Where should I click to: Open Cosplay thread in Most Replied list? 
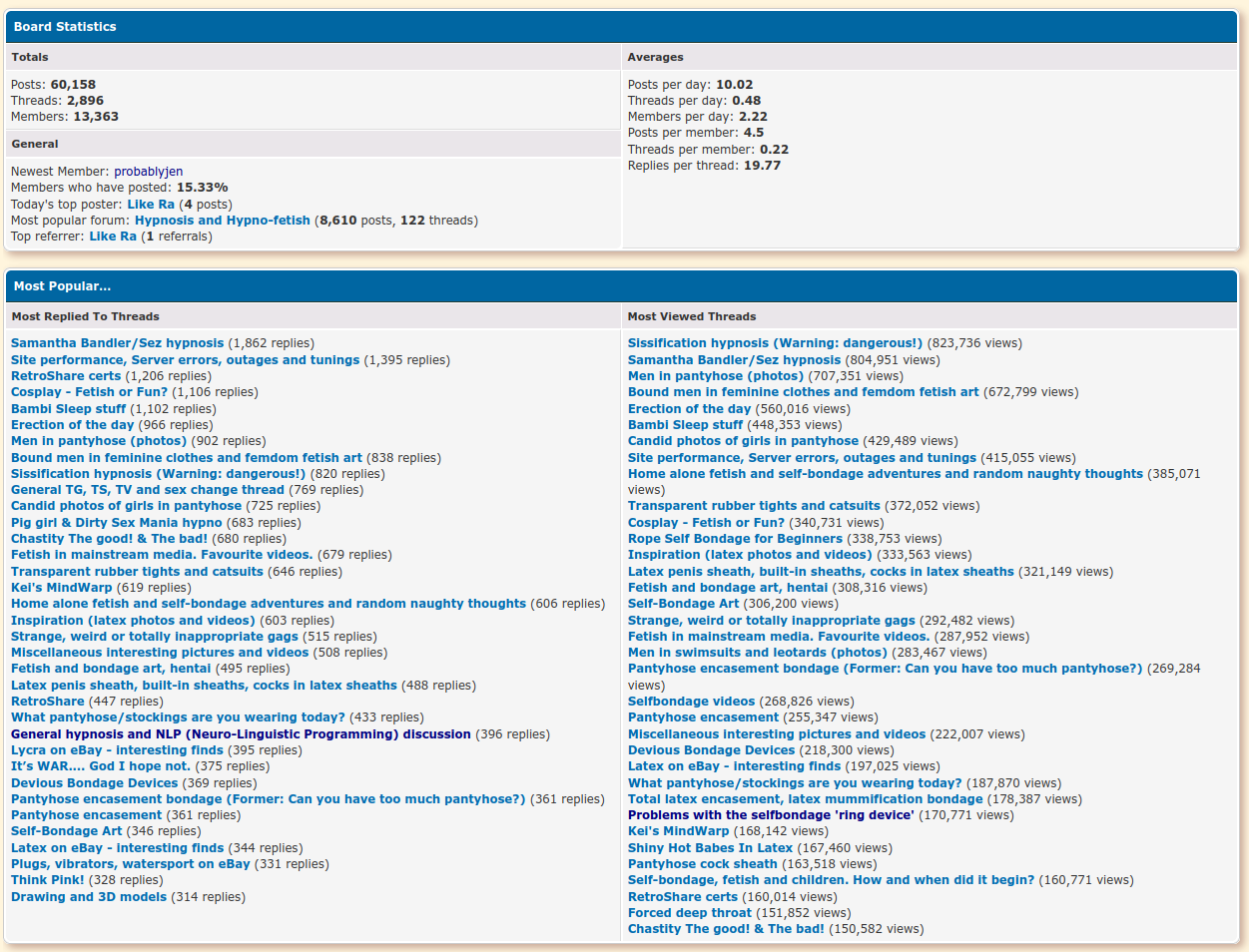coord(89,392)
